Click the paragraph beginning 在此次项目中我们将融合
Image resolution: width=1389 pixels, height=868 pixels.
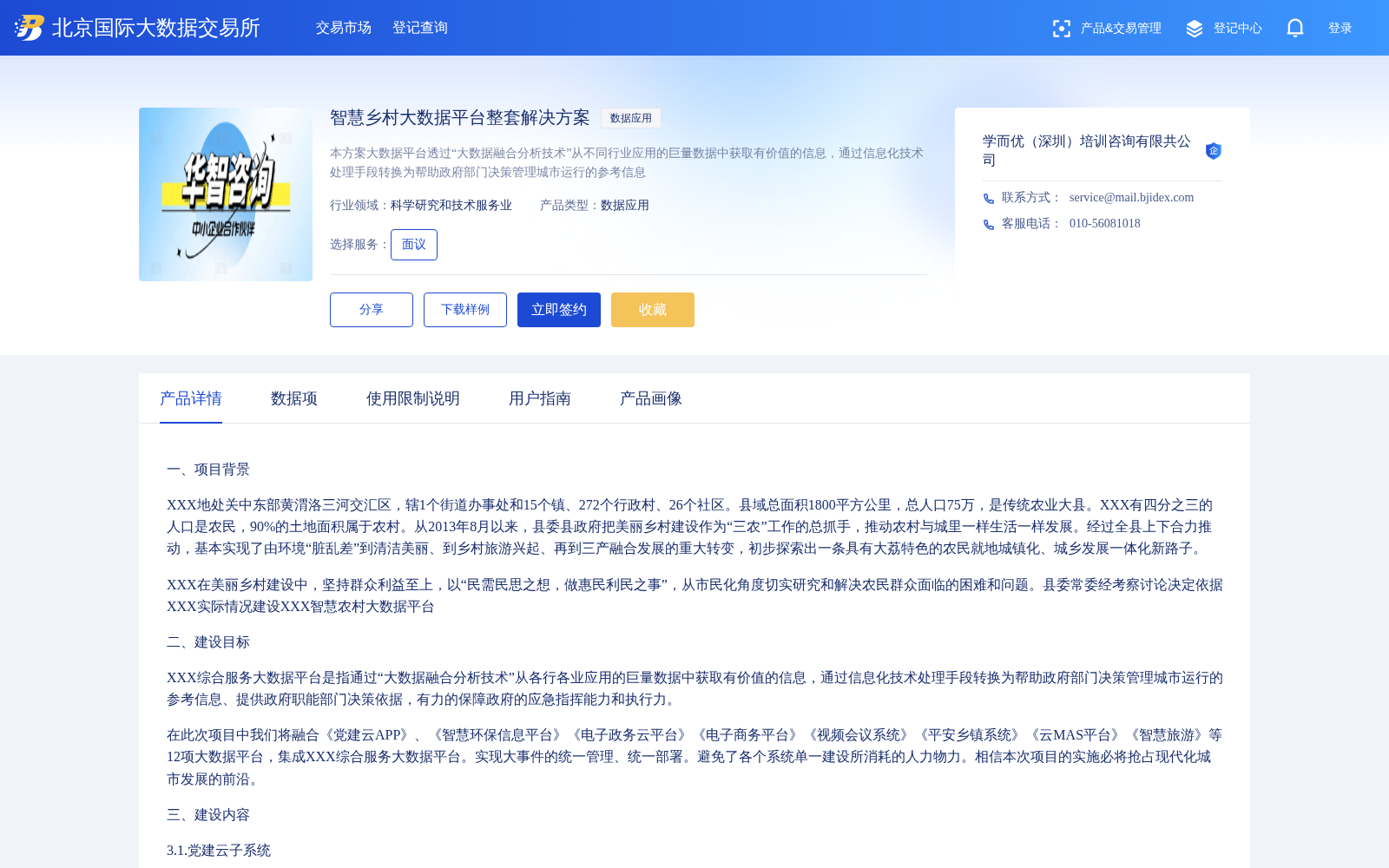[694, 757]
